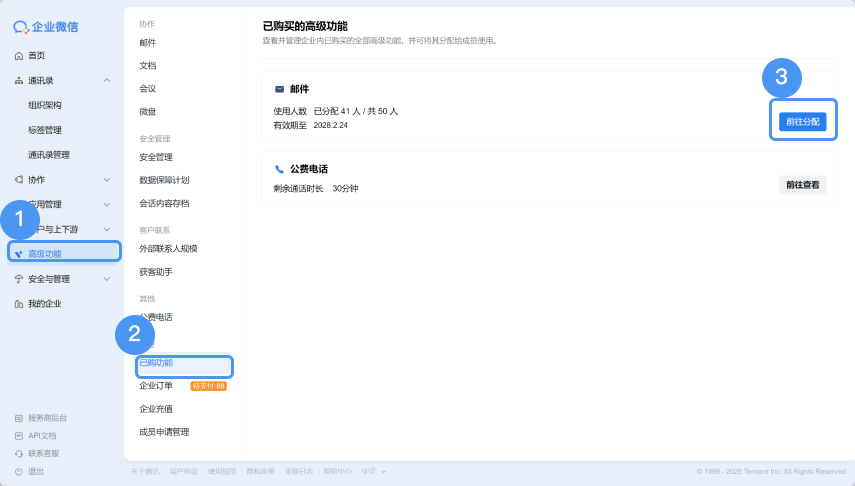Viewport: 855px width, 486px height.
Task: Open the 使用规范 footer link
Action: (x=222, y=471)
